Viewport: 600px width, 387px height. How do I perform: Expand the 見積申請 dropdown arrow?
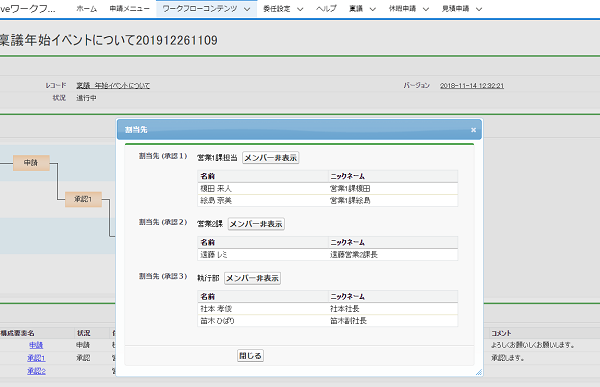click(479, 9)
